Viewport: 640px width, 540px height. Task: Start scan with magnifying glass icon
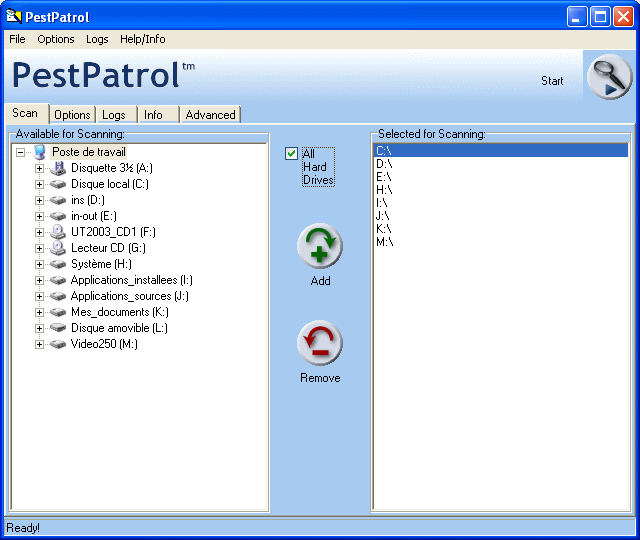point(609,76)
